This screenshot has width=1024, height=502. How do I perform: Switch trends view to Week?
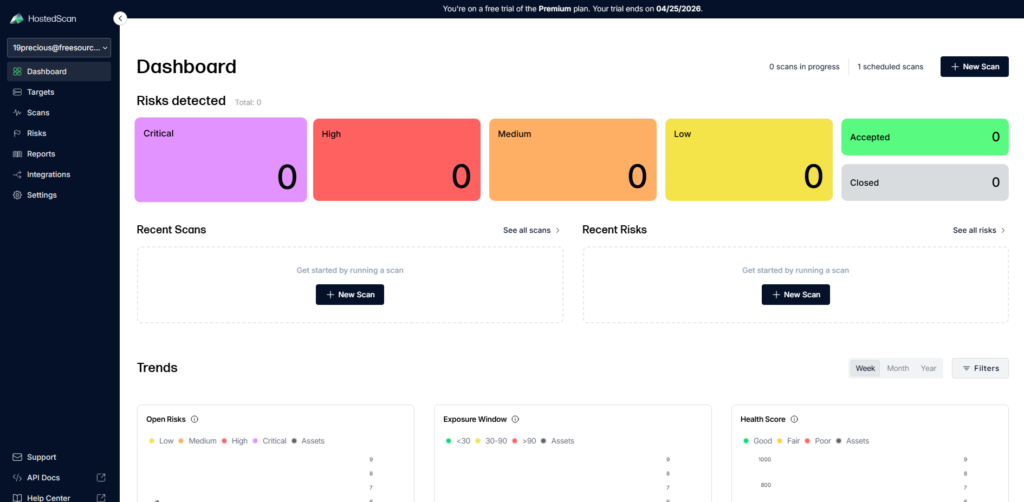[x=865, y=368]
